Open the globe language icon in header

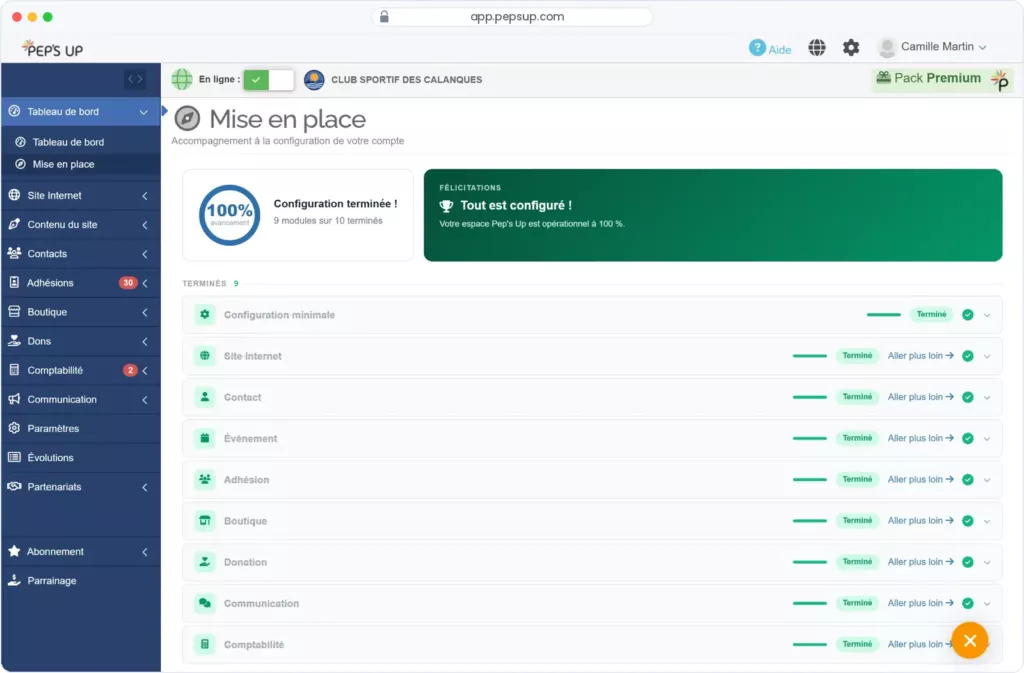(x=816, y=47)
